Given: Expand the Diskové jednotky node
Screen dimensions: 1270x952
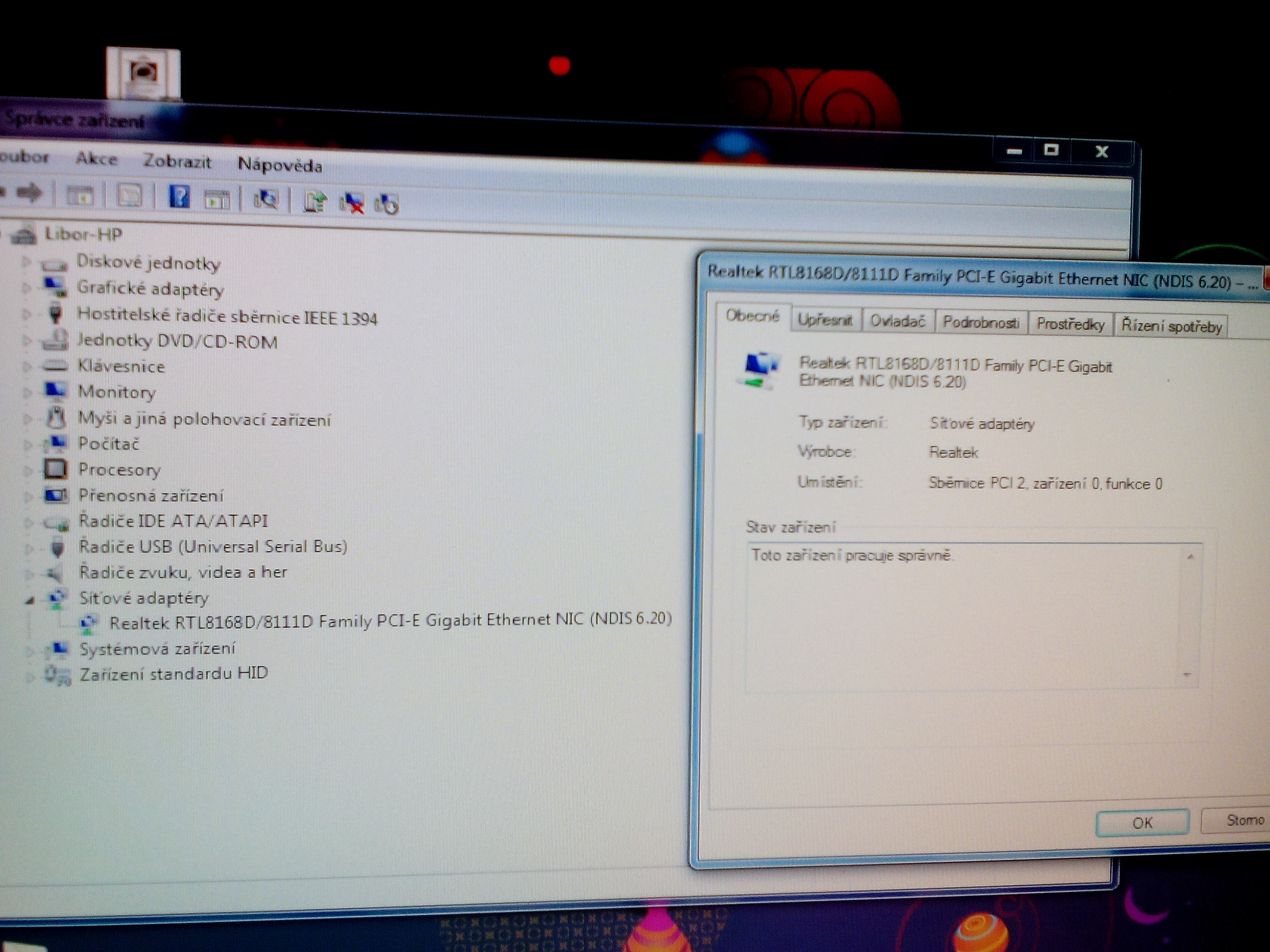Looking at the screenshot, I should (26, 262).
